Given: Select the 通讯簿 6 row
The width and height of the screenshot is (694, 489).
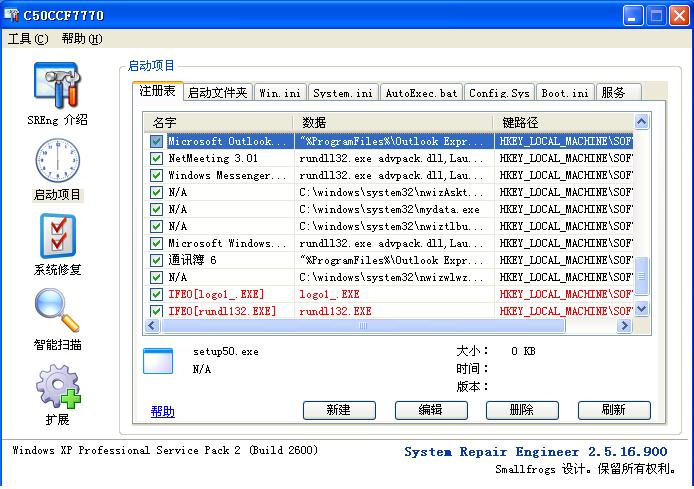Looking at the screenshot, I should click(x=389, y=260).
